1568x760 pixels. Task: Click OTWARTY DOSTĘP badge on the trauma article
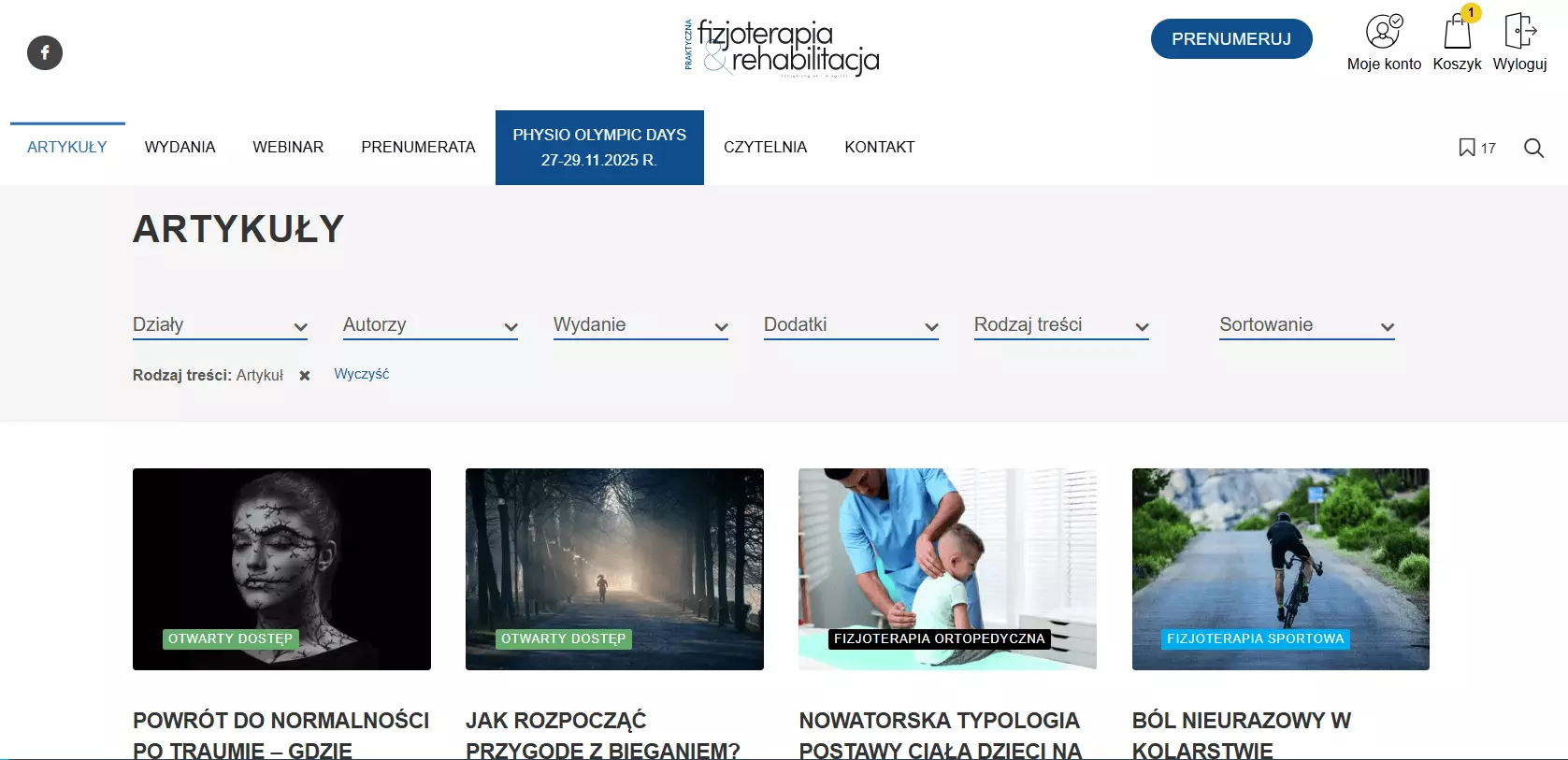point(230,638)
